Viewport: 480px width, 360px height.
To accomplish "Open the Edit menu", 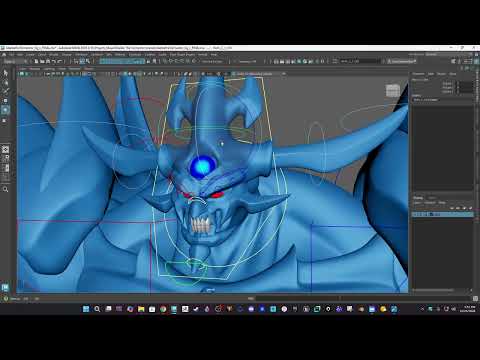I will (20, 54).
